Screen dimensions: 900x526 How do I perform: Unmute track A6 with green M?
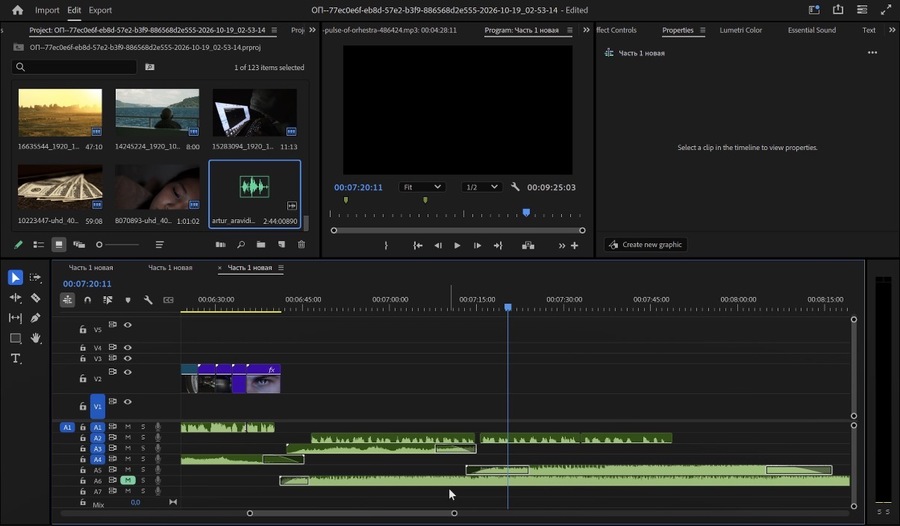(x=127, y=480)
